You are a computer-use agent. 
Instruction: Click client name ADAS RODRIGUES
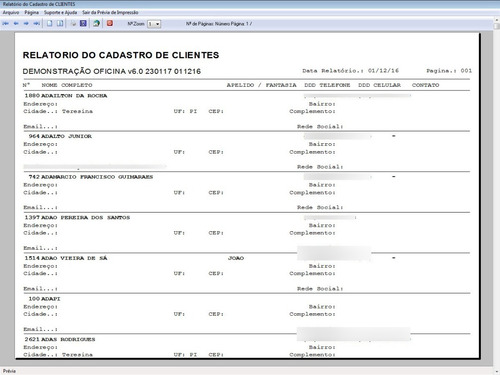click(68, 339)
